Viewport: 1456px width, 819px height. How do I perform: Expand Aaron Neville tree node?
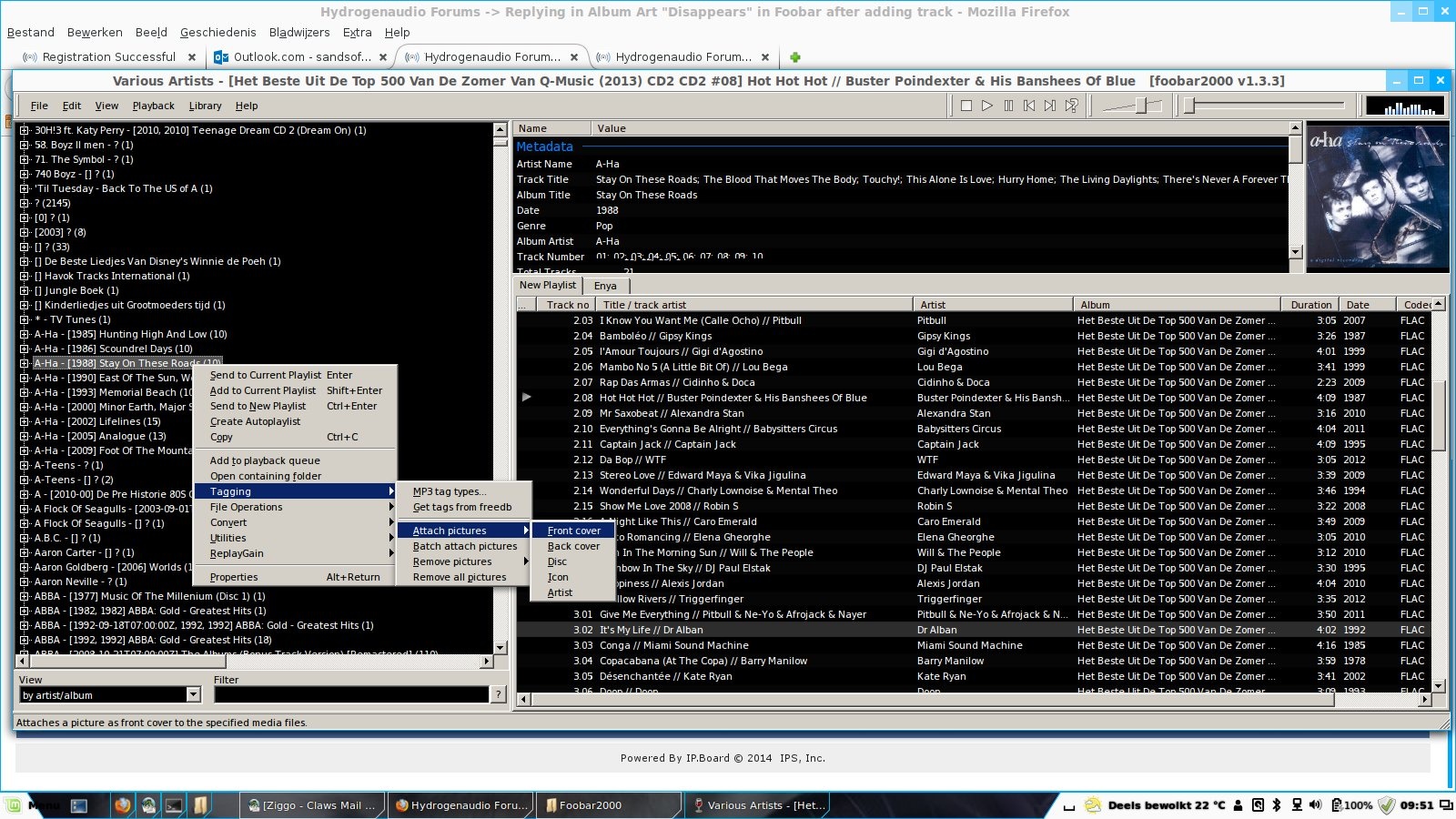pos(25,581)
